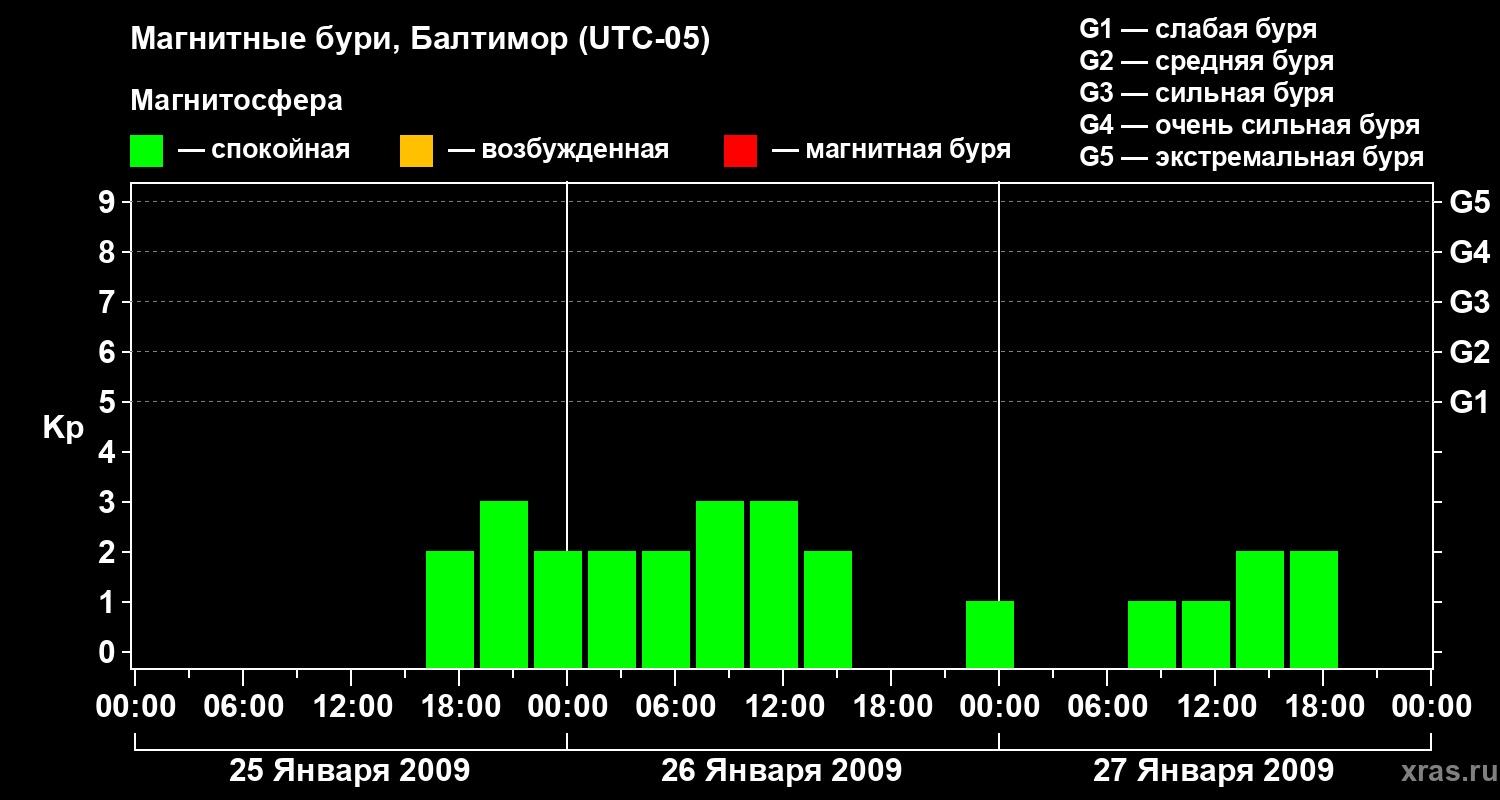This screenshot has height=800, width=1500.
Task: Click the orange 'возбужденная' legend swatch
Action: click(416, 151)
